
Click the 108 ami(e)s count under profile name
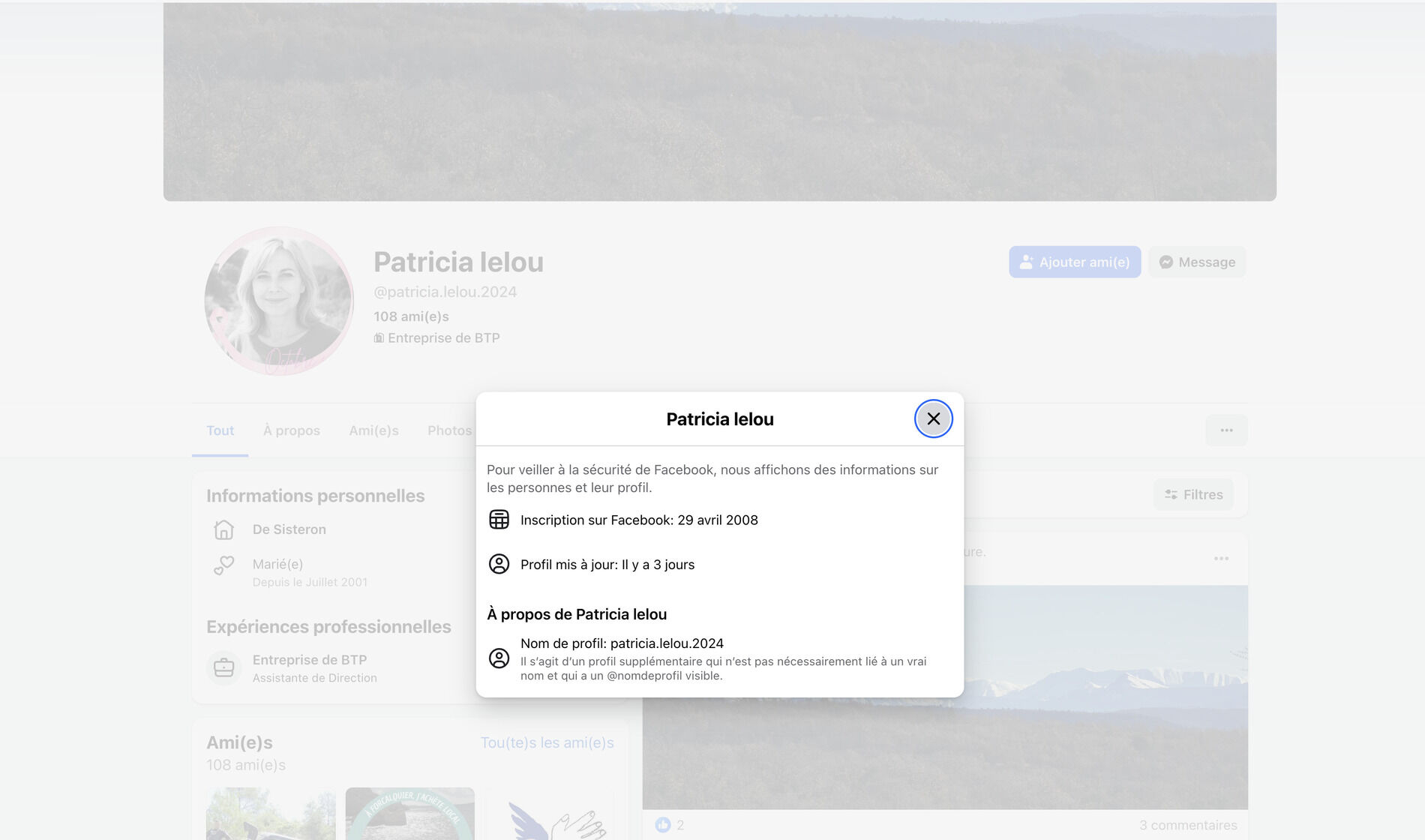click(x=411, y=316)
